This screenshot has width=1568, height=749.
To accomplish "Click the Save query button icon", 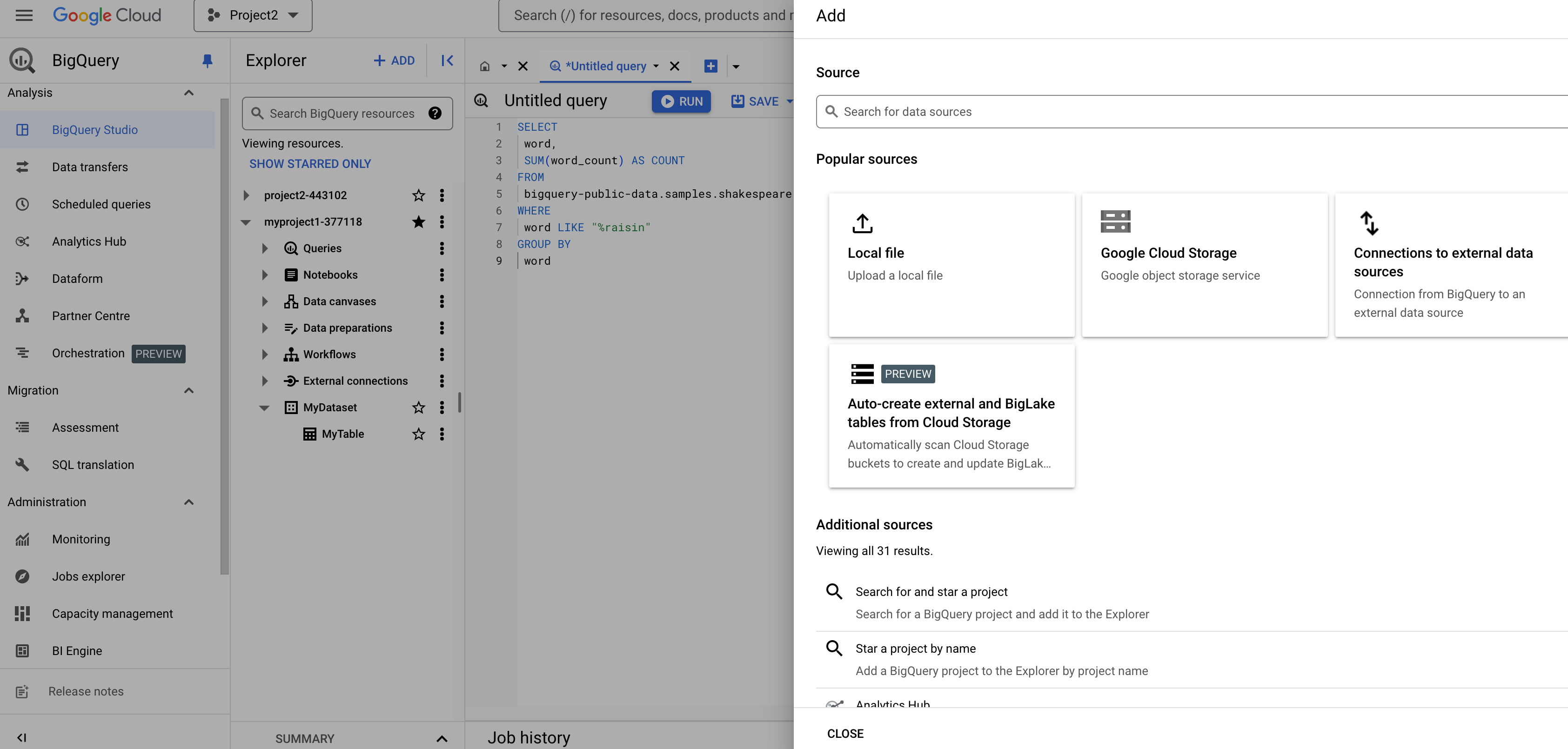I will pyautogui.click(x=736, y=101).
